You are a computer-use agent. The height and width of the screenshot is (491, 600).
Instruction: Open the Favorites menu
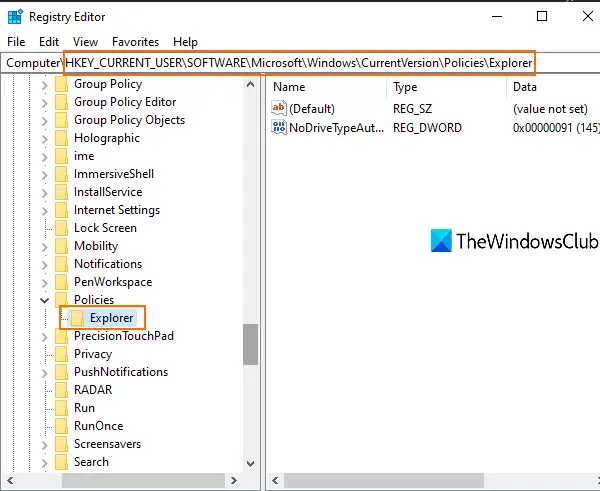coord(135,42)
